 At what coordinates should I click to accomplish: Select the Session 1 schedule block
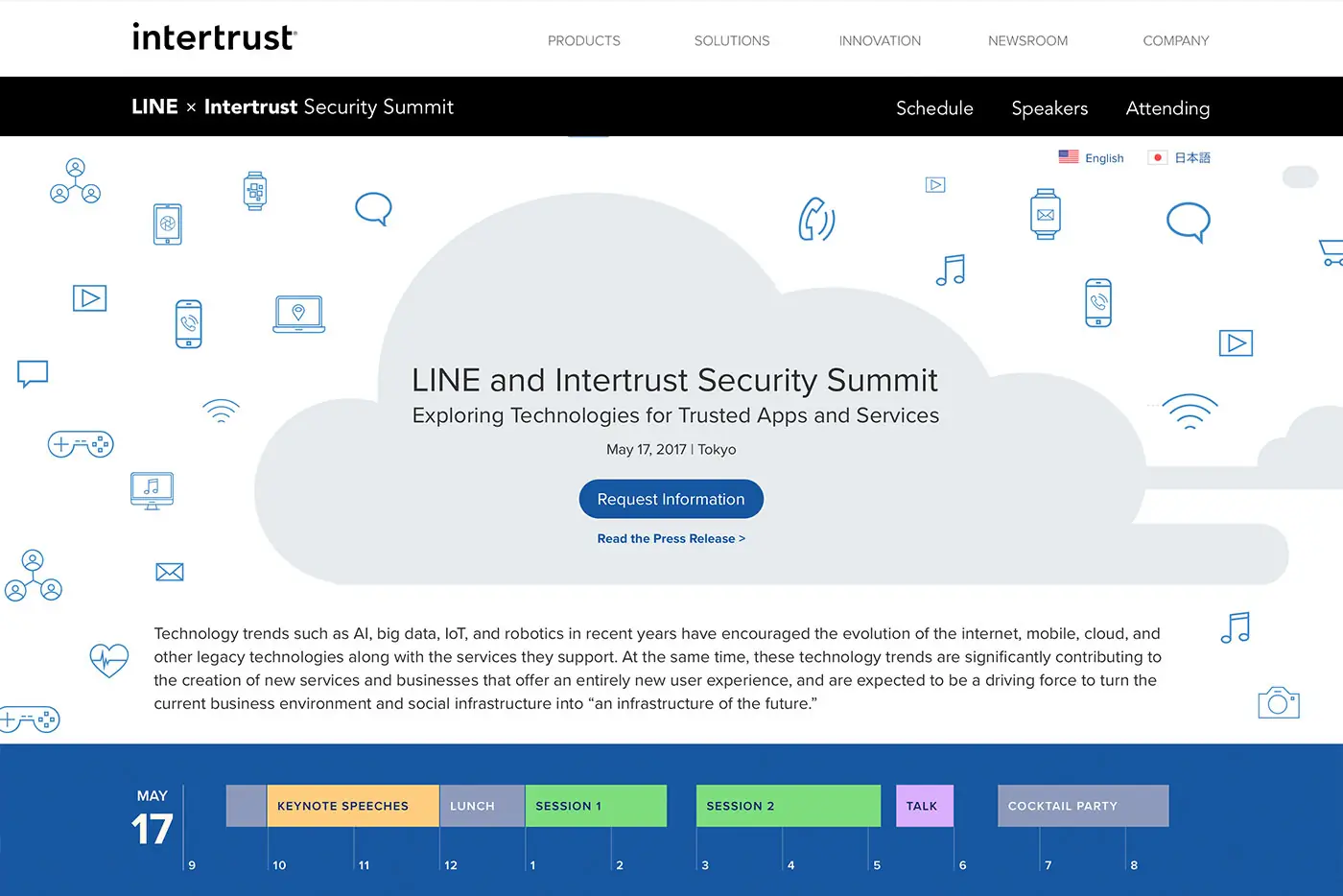click(596, 806)
